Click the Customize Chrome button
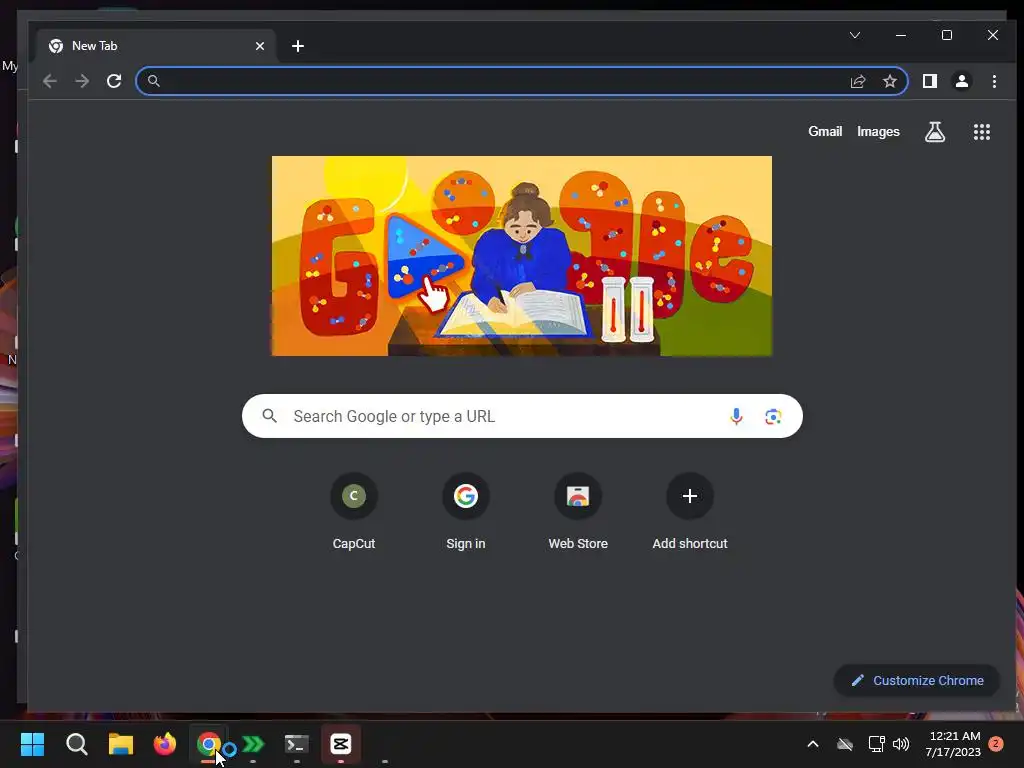Viewport: 1024px width, 768px height. (917, 680)
